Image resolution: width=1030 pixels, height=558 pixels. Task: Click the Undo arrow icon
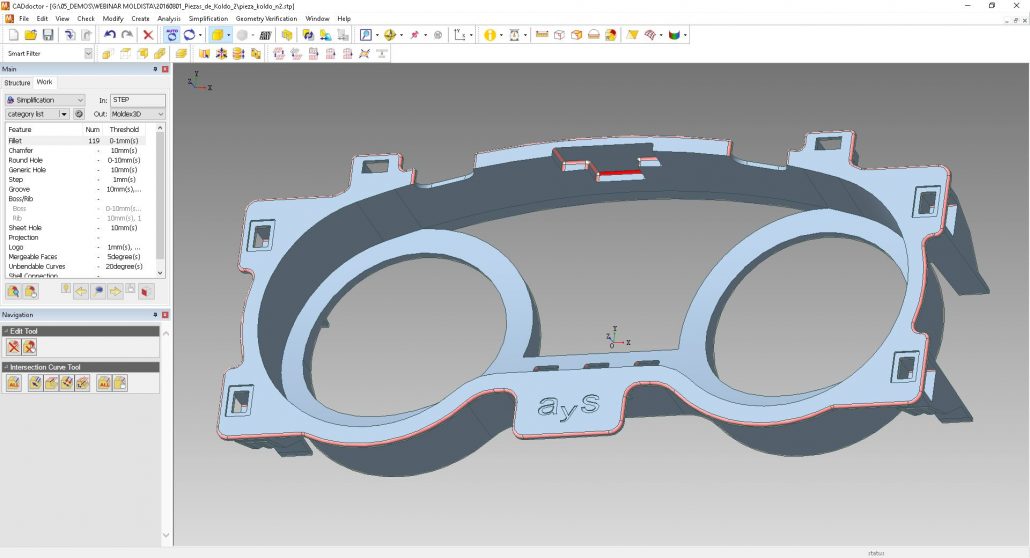[x=110, y=35]
